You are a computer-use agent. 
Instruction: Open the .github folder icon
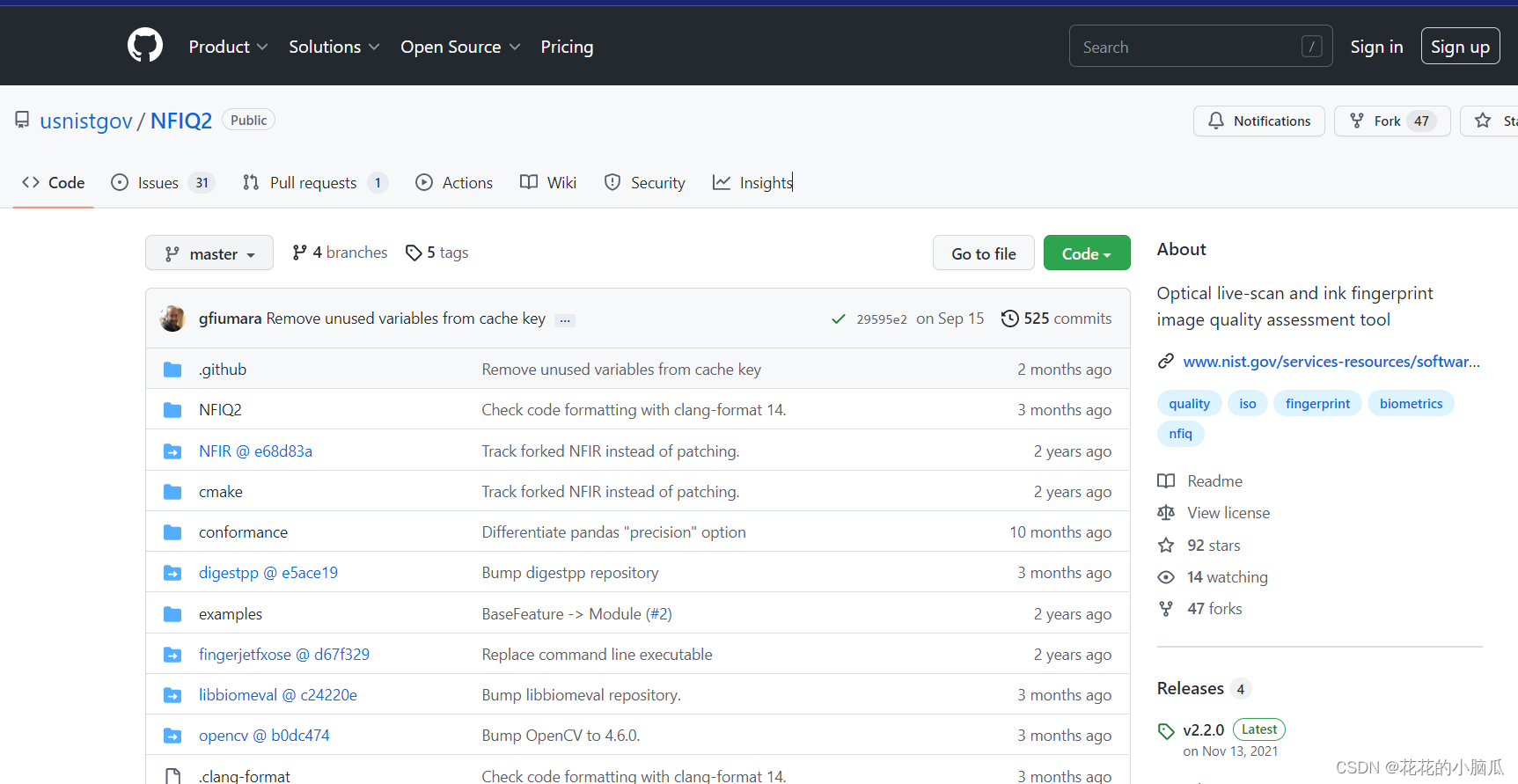tap(172, 370)
